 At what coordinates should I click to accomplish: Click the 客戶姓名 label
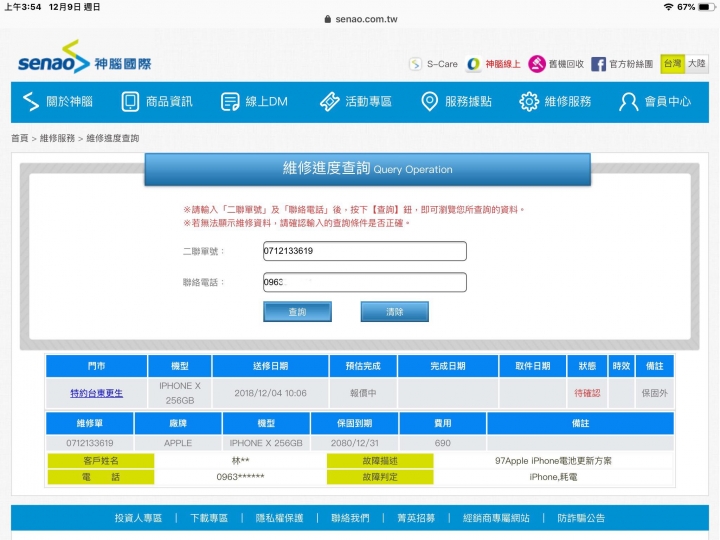[x=101, y=461]
